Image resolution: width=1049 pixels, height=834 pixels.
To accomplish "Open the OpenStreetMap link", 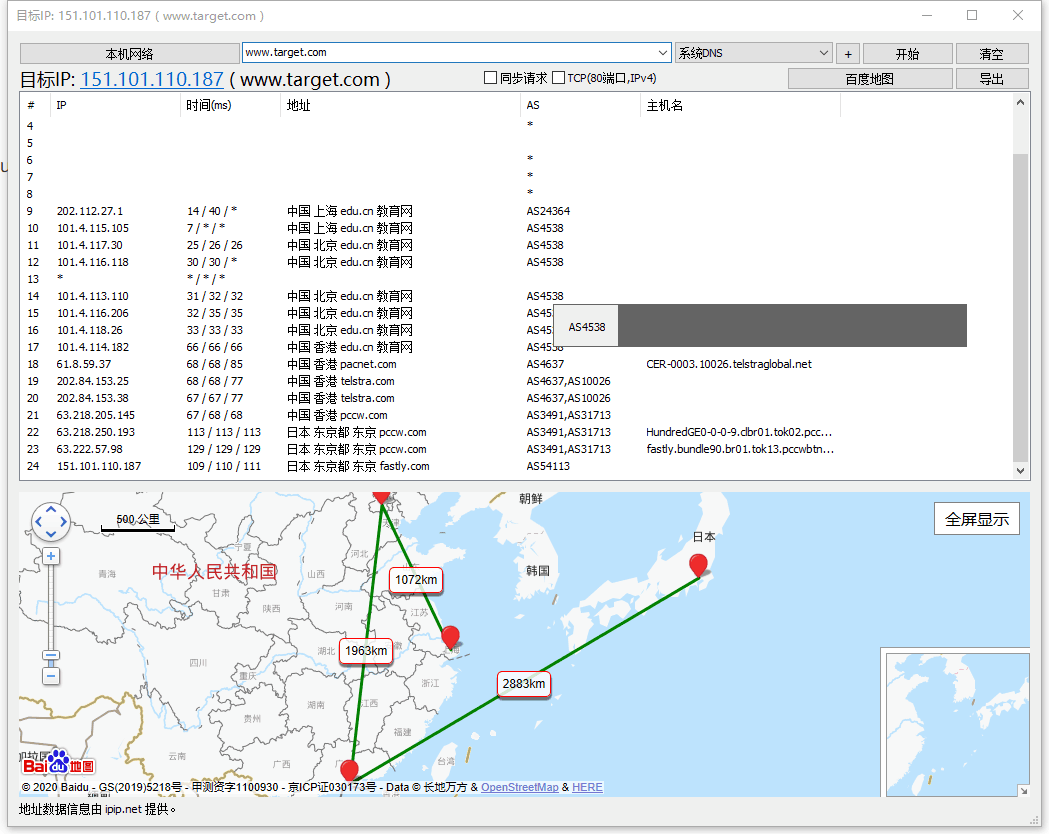I will pyautogui.click(x=520, y=787).
